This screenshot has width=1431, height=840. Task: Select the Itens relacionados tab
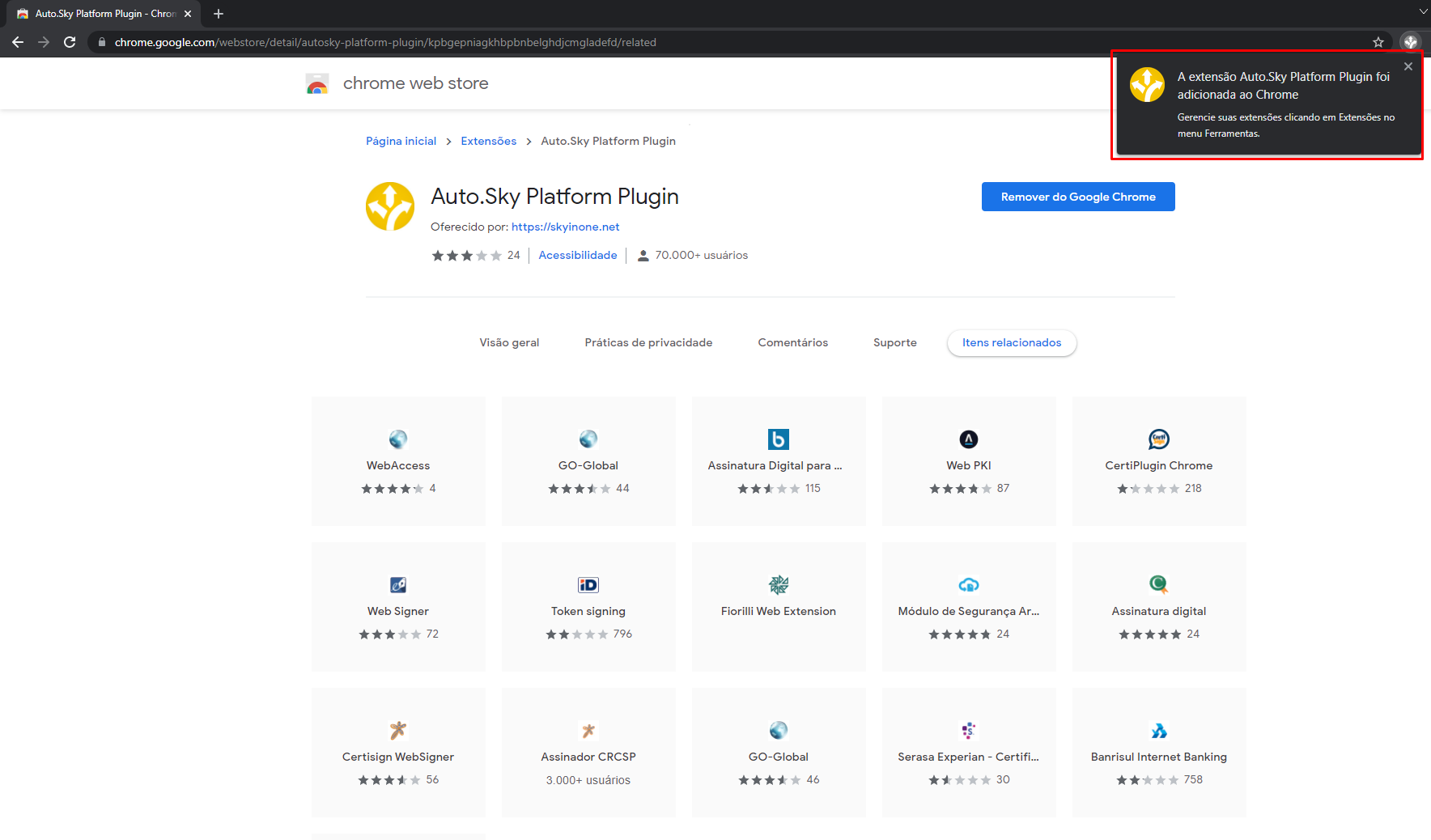pos(1012,342)
